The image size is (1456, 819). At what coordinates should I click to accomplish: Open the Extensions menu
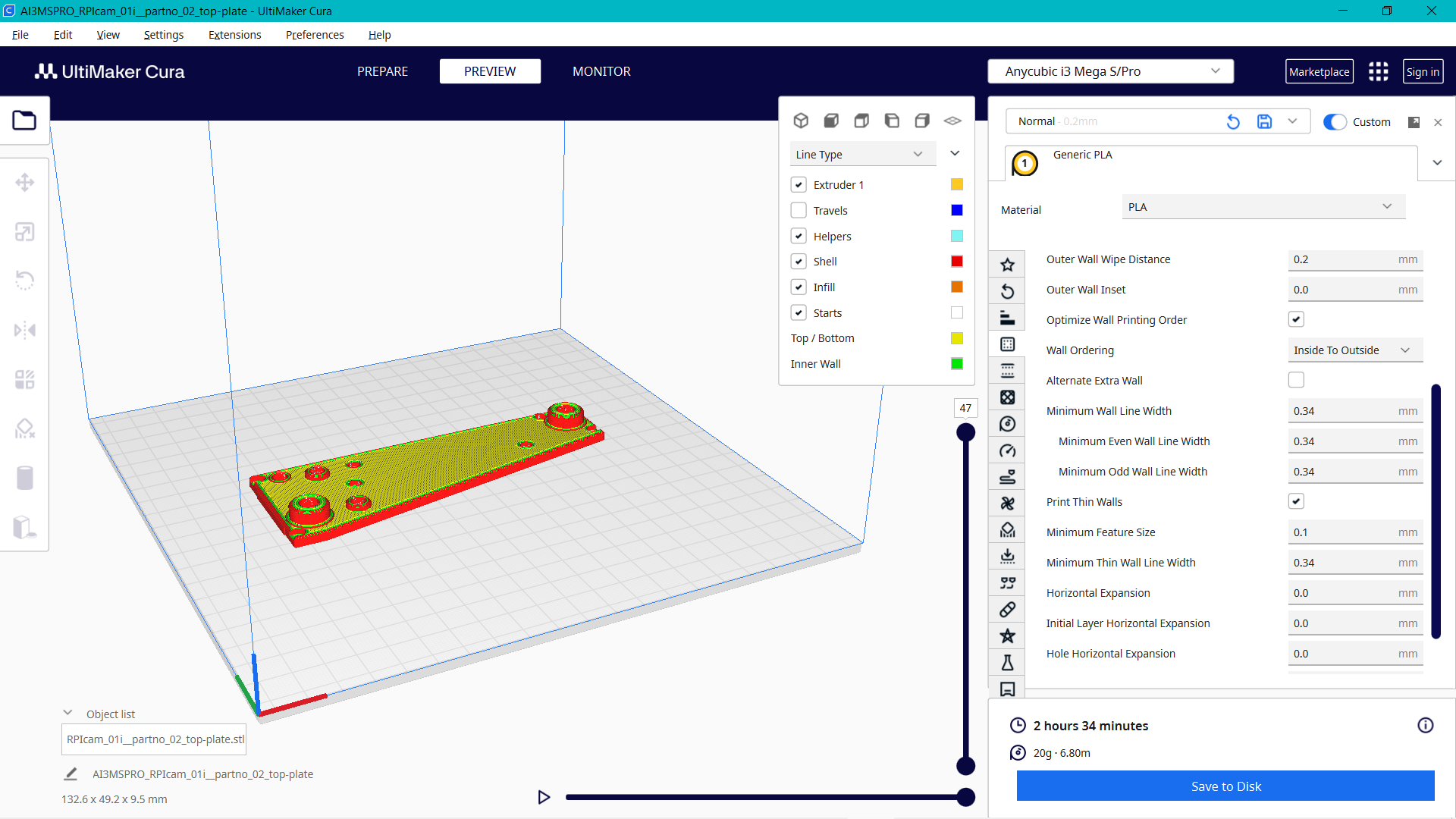click(234, 35)
